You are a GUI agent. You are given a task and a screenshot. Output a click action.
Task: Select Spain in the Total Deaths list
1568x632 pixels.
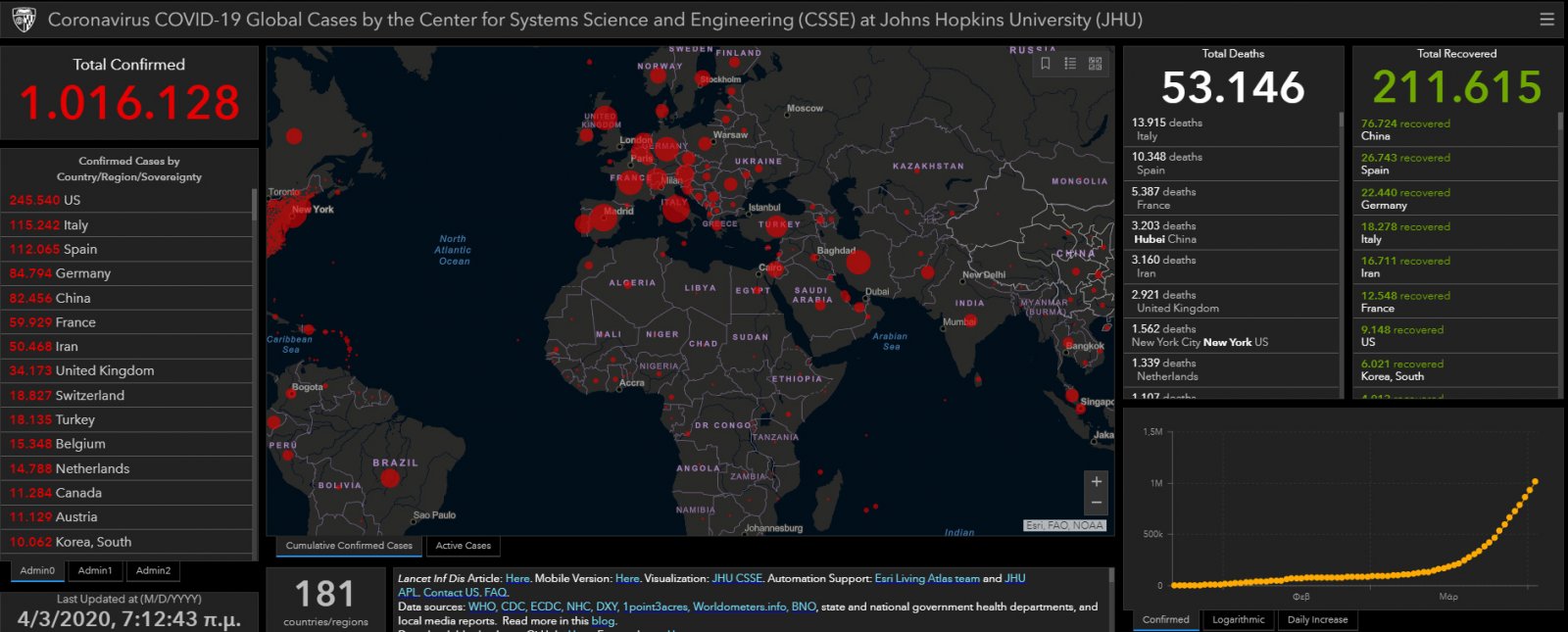pos(1166,164)
